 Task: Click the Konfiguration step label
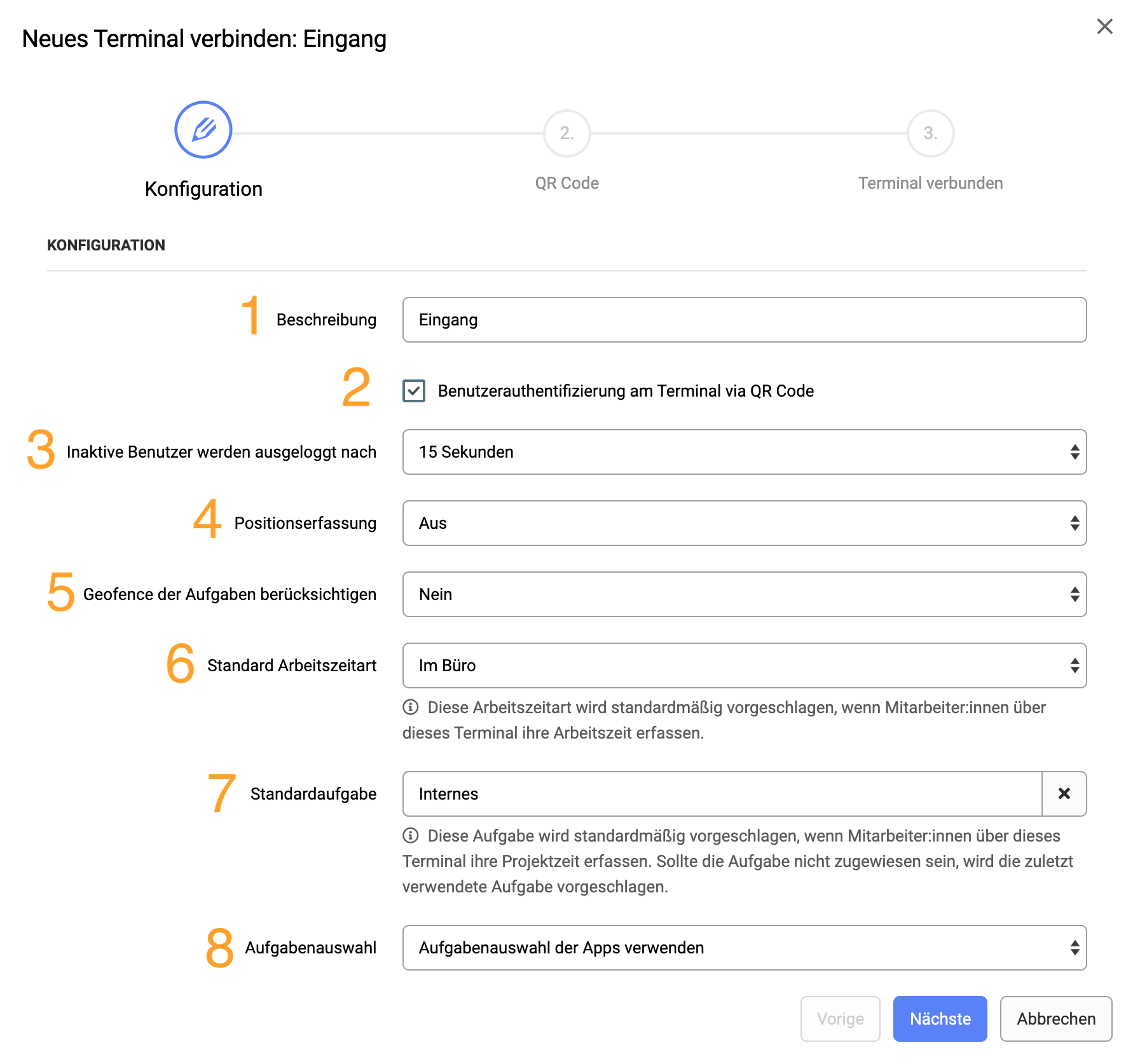(x=203, y=189)
